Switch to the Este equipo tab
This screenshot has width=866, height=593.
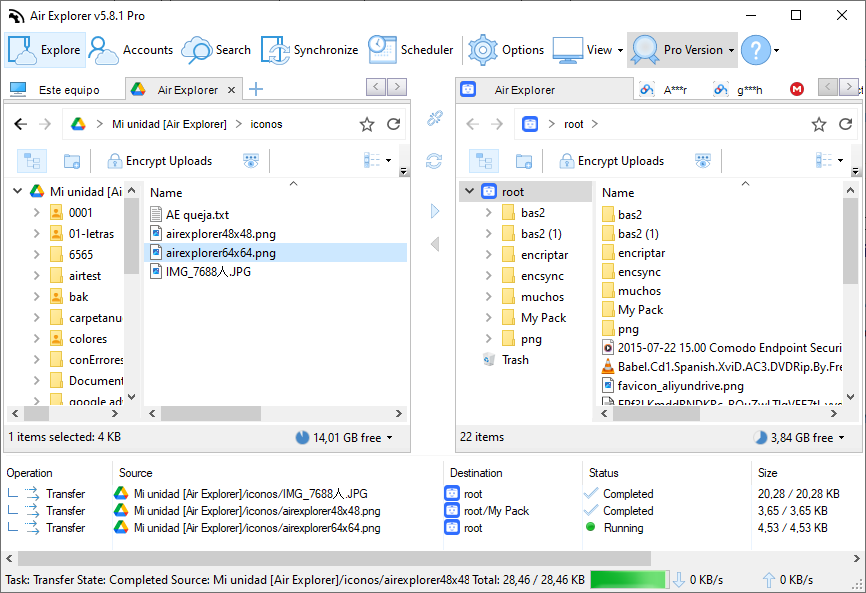click(60, 90)
